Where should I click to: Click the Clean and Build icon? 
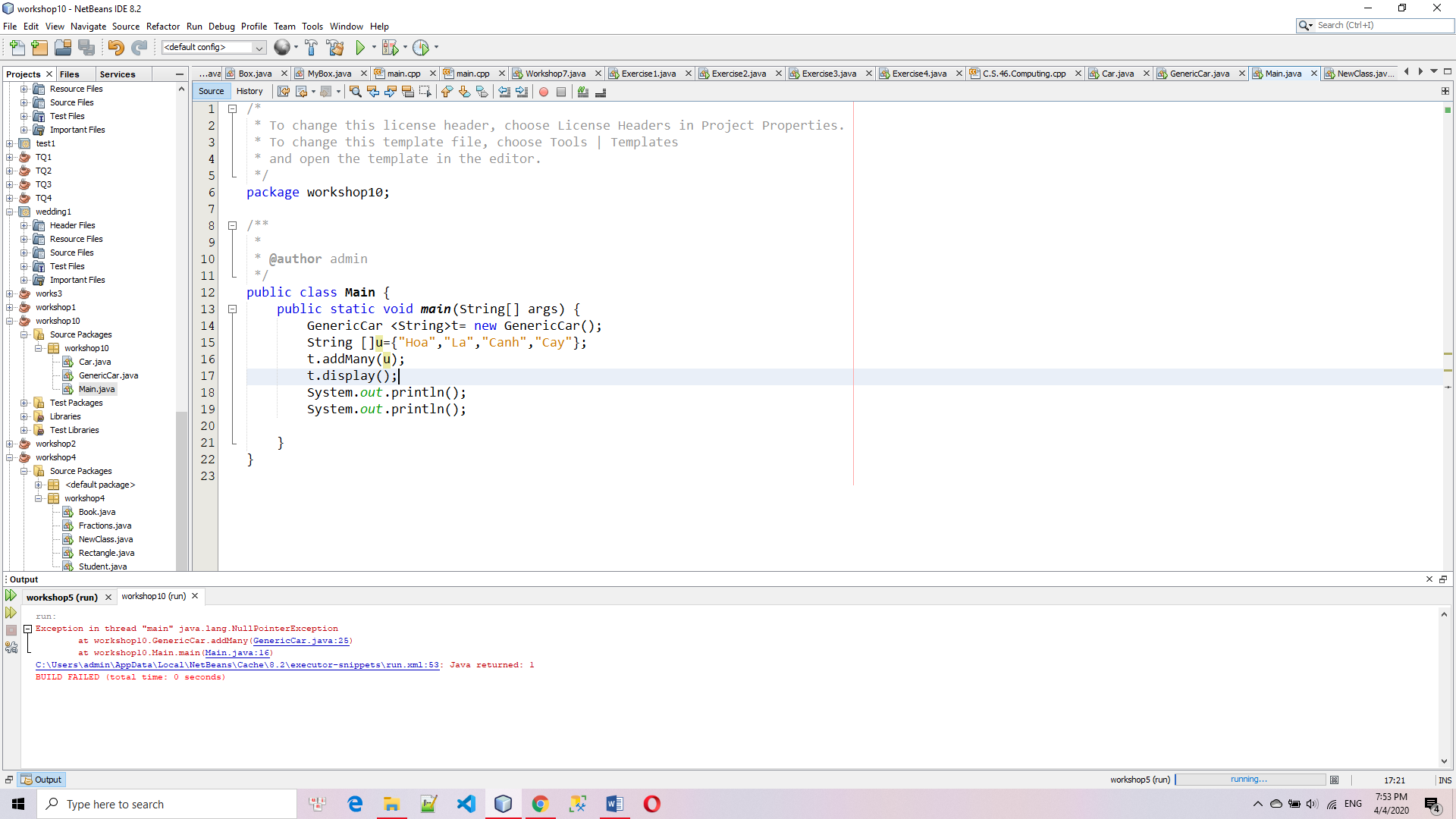[334, 48]
